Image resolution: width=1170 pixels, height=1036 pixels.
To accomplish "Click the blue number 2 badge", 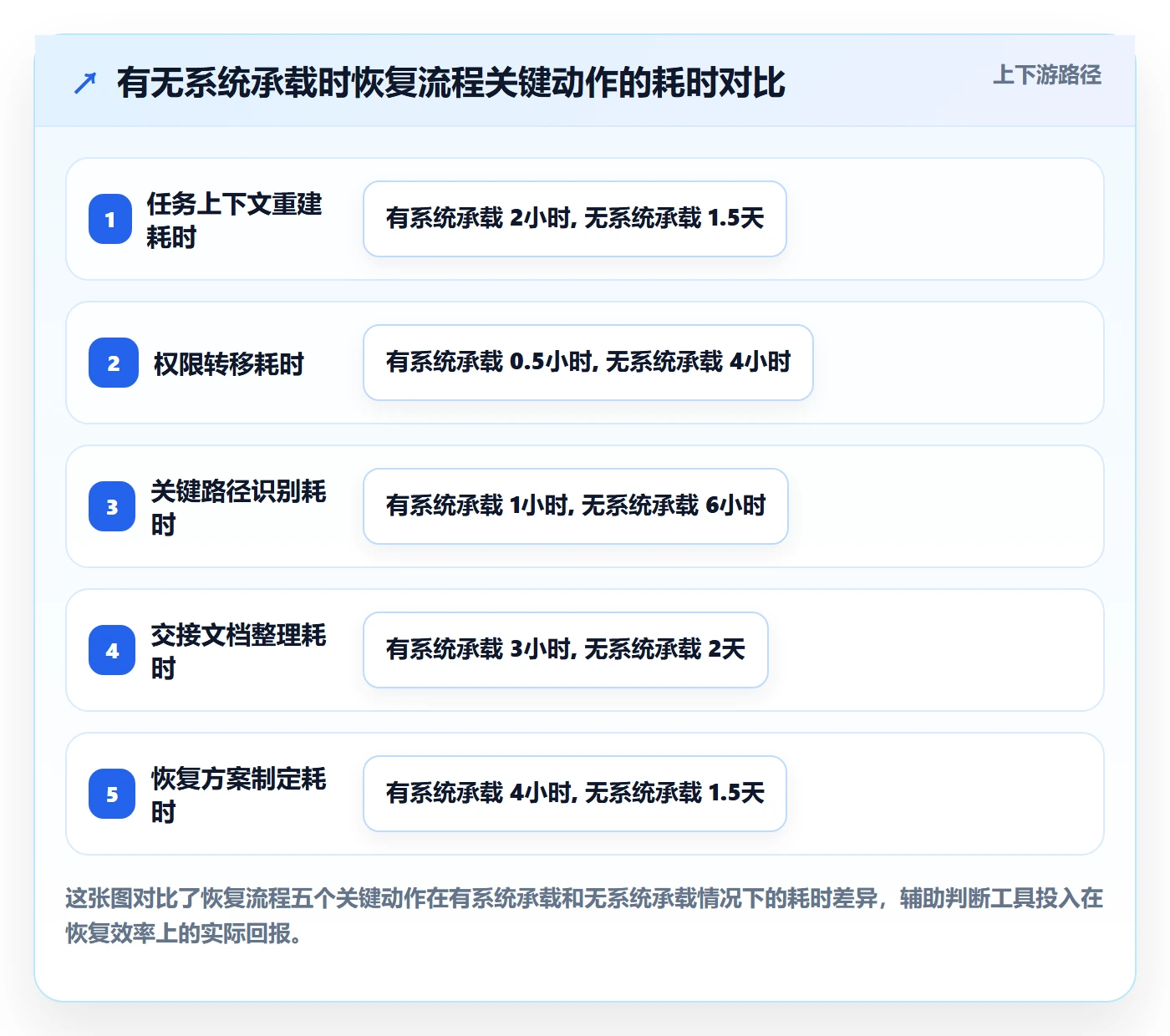I will (x=114, y=363).
